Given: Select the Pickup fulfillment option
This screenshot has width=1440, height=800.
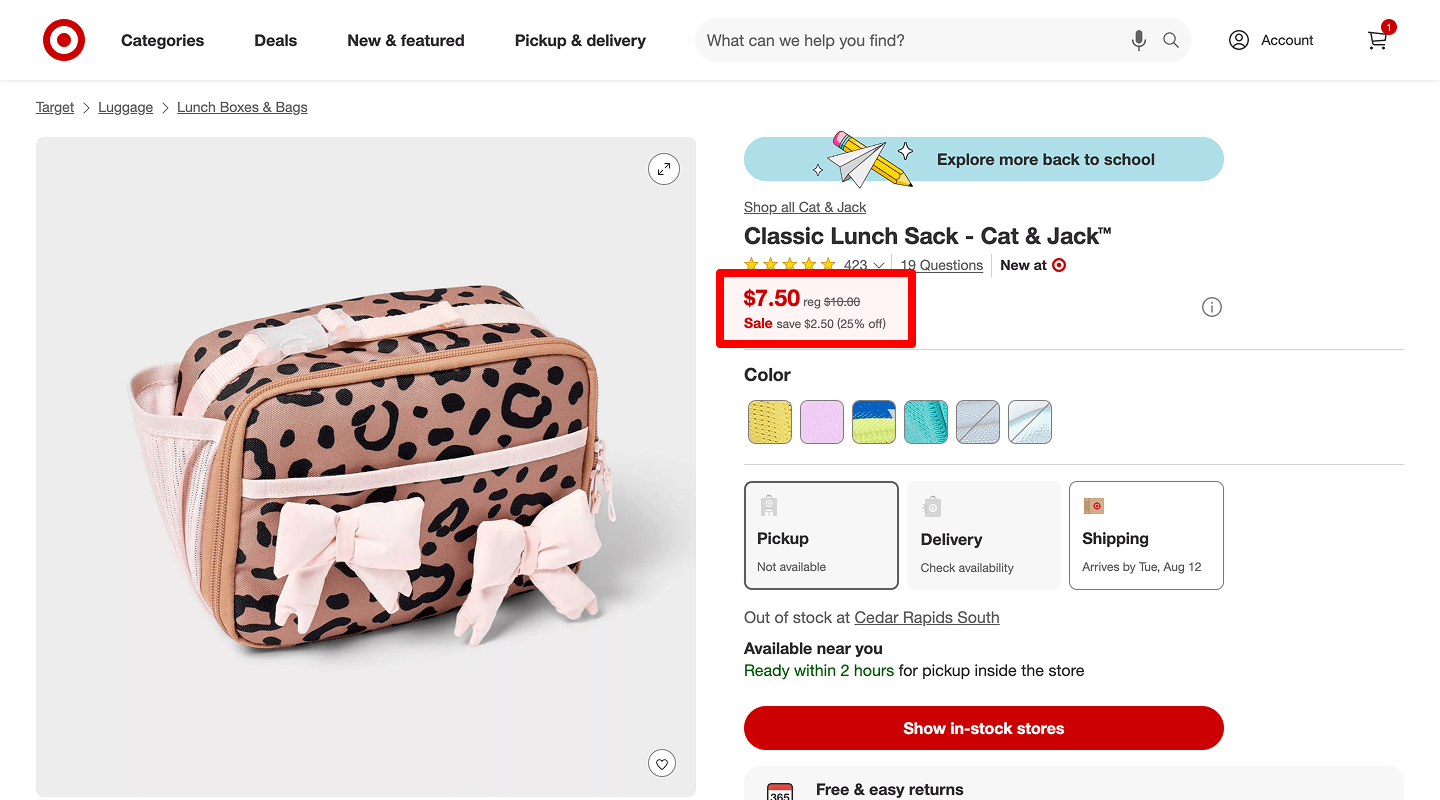Looking at the screenshot, I should coord(821,535).
